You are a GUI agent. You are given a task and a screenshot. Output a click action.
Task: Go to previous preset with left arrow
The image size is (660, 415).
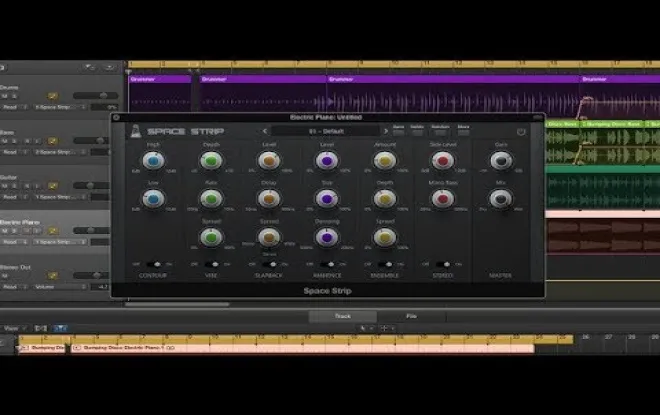(x=264, y=131)
